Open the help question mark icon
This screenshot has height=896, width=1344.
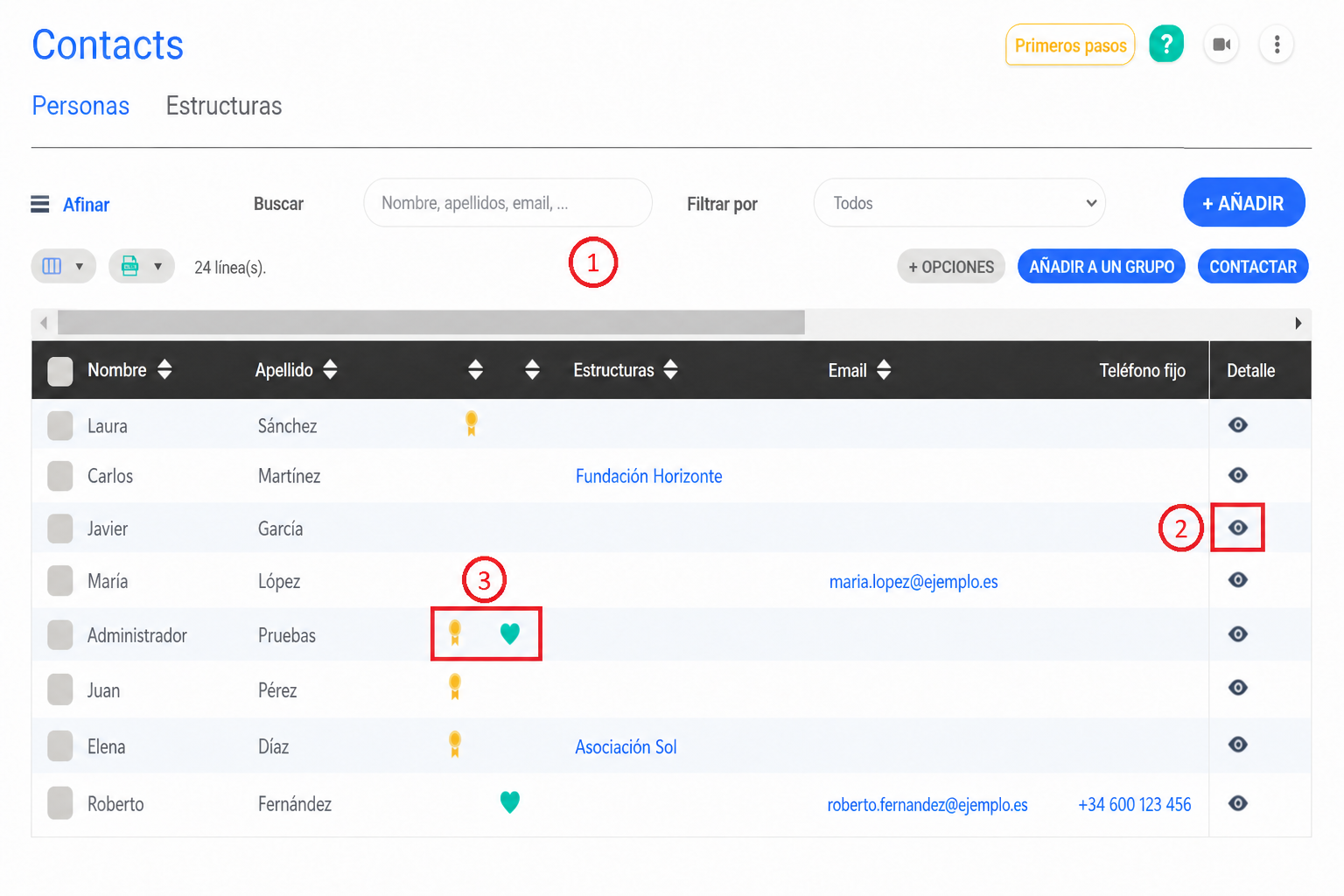(1165, 44)
